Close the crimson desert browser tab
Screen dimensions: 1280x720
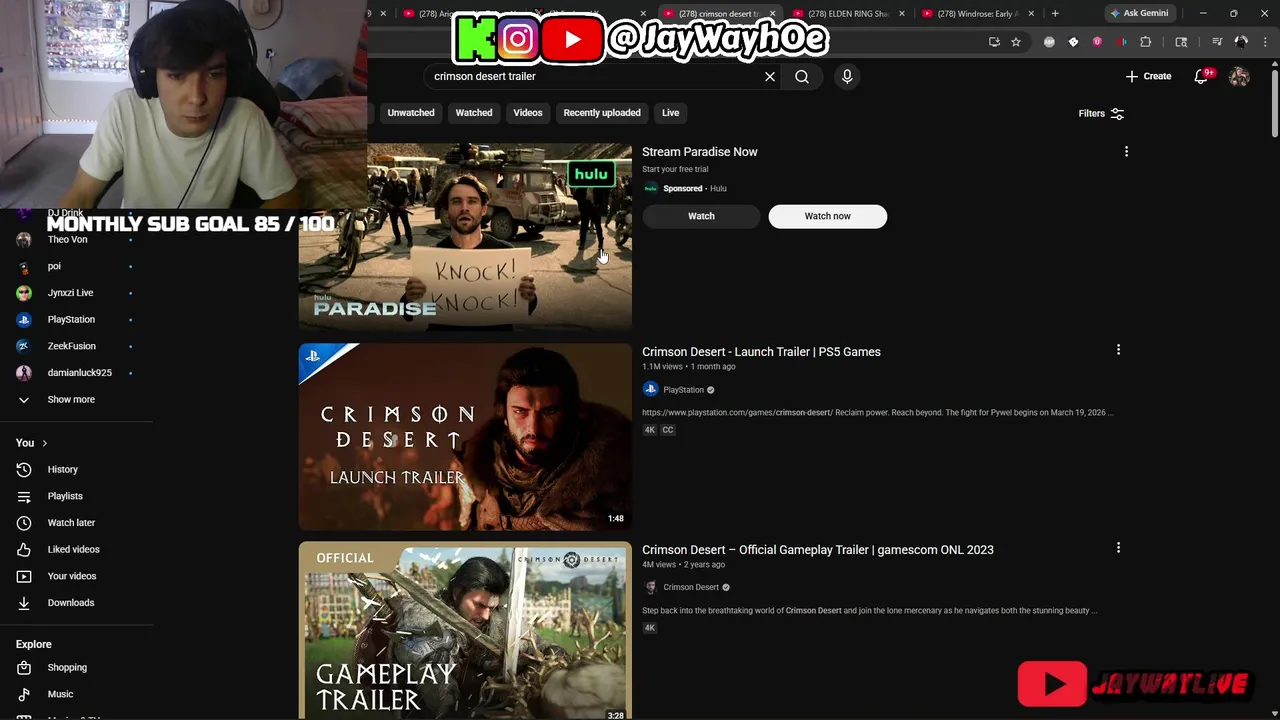coord(772,14)
